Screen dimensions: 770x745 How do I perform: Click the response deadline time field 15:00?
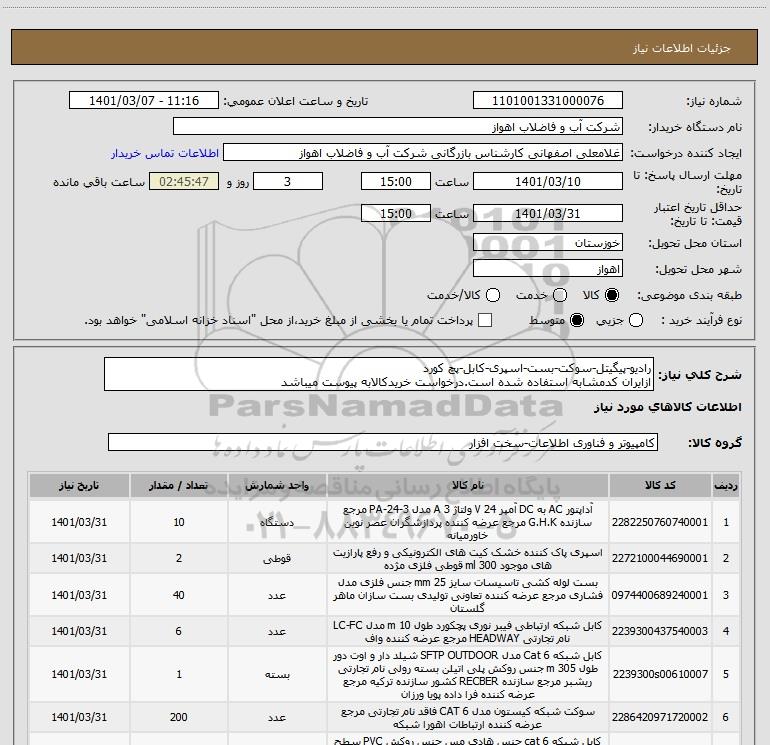(x=396, y=181)
